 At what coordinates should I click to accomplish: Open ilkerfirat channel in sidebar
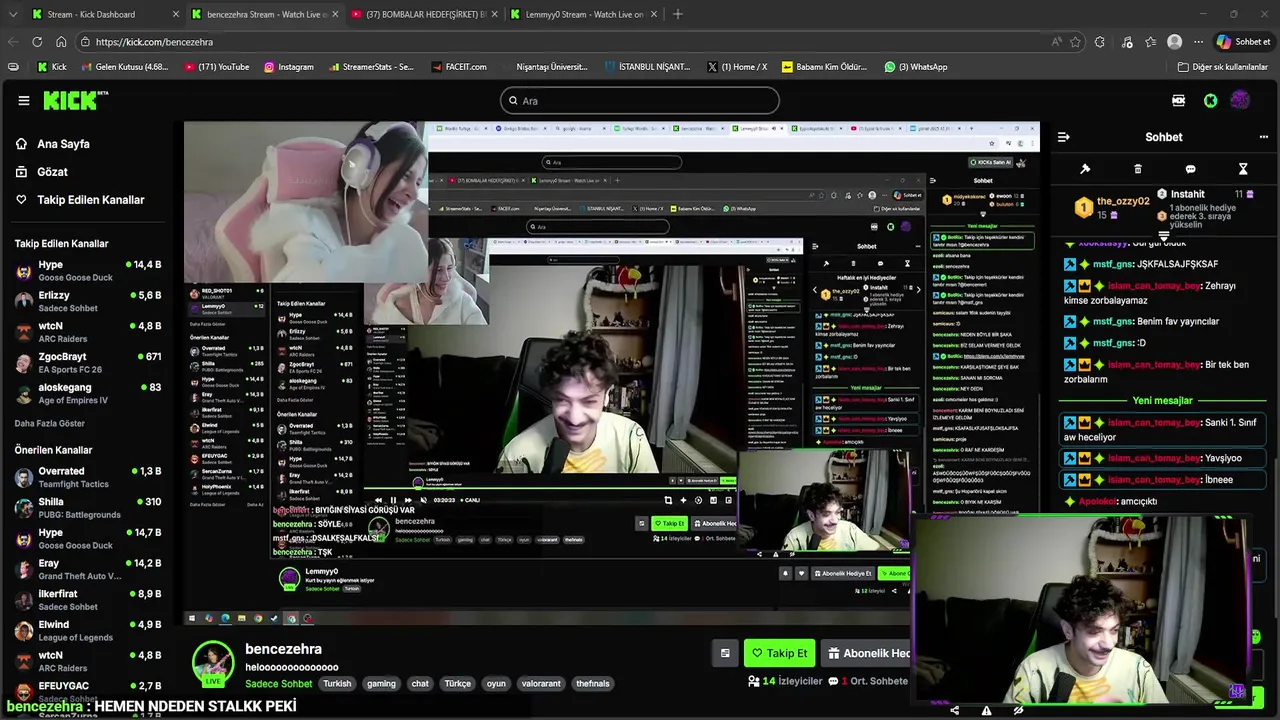pos(88,600)
